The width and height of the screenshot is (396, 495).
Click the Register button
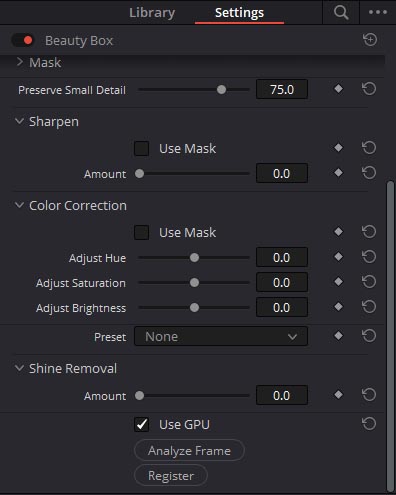coord(171,475)
